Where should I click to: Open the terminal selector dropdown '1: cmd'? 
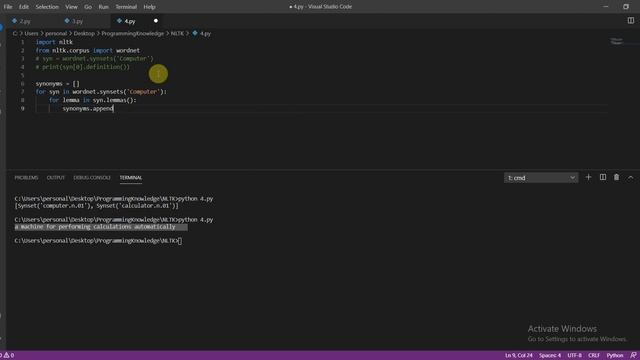541,178
